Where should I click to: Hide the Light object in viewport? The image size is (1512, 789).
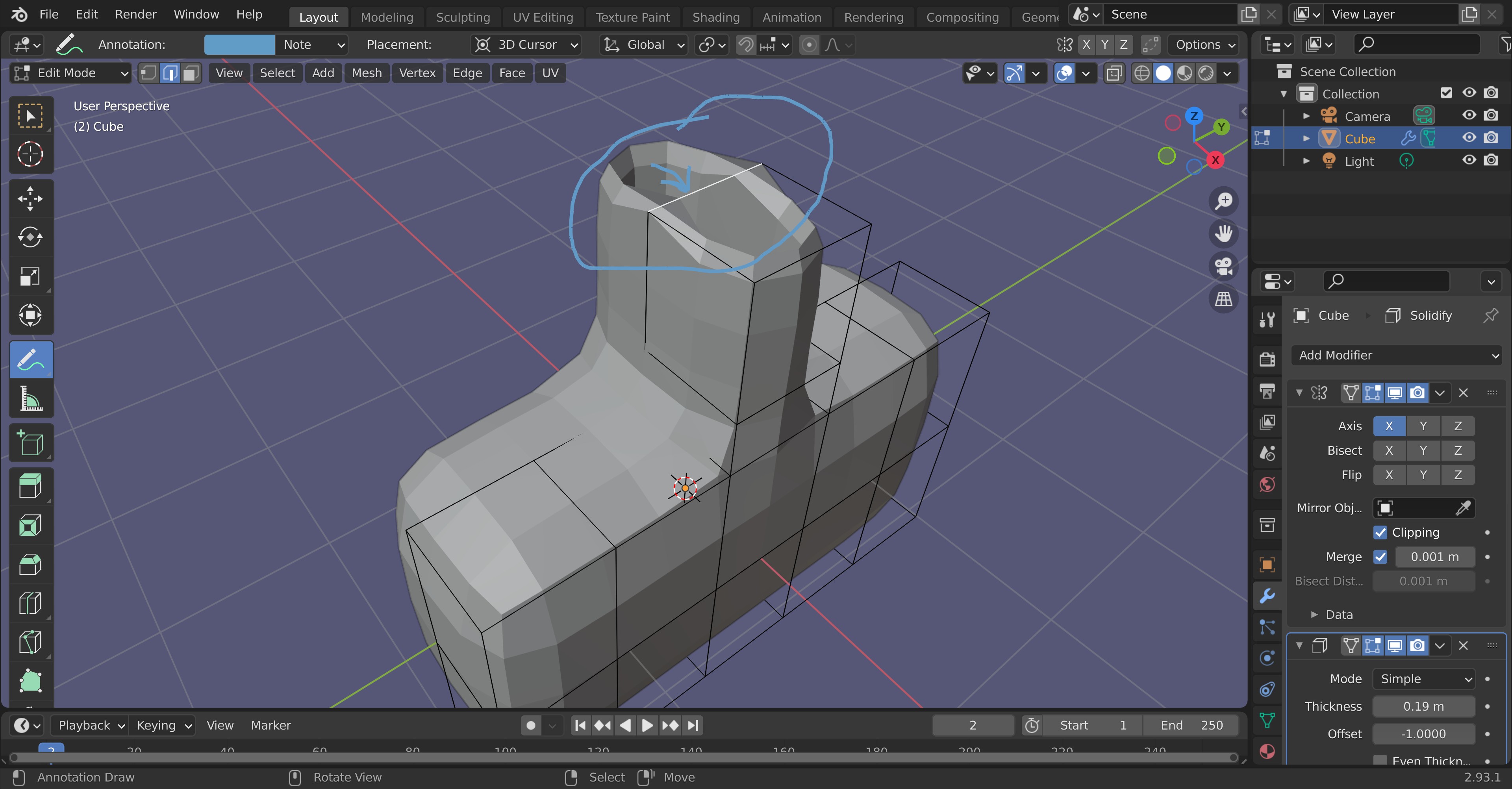(x=1469, y=160)
